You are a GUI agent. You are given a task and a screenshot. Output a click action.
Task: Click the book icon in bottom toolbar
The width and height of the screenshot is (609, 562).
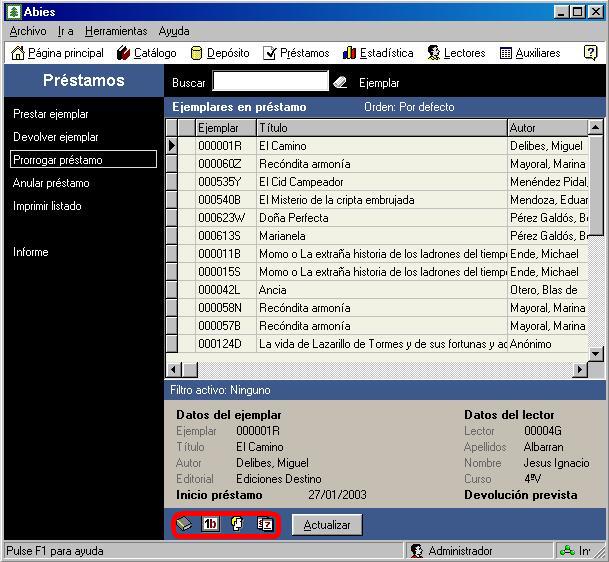184,524
